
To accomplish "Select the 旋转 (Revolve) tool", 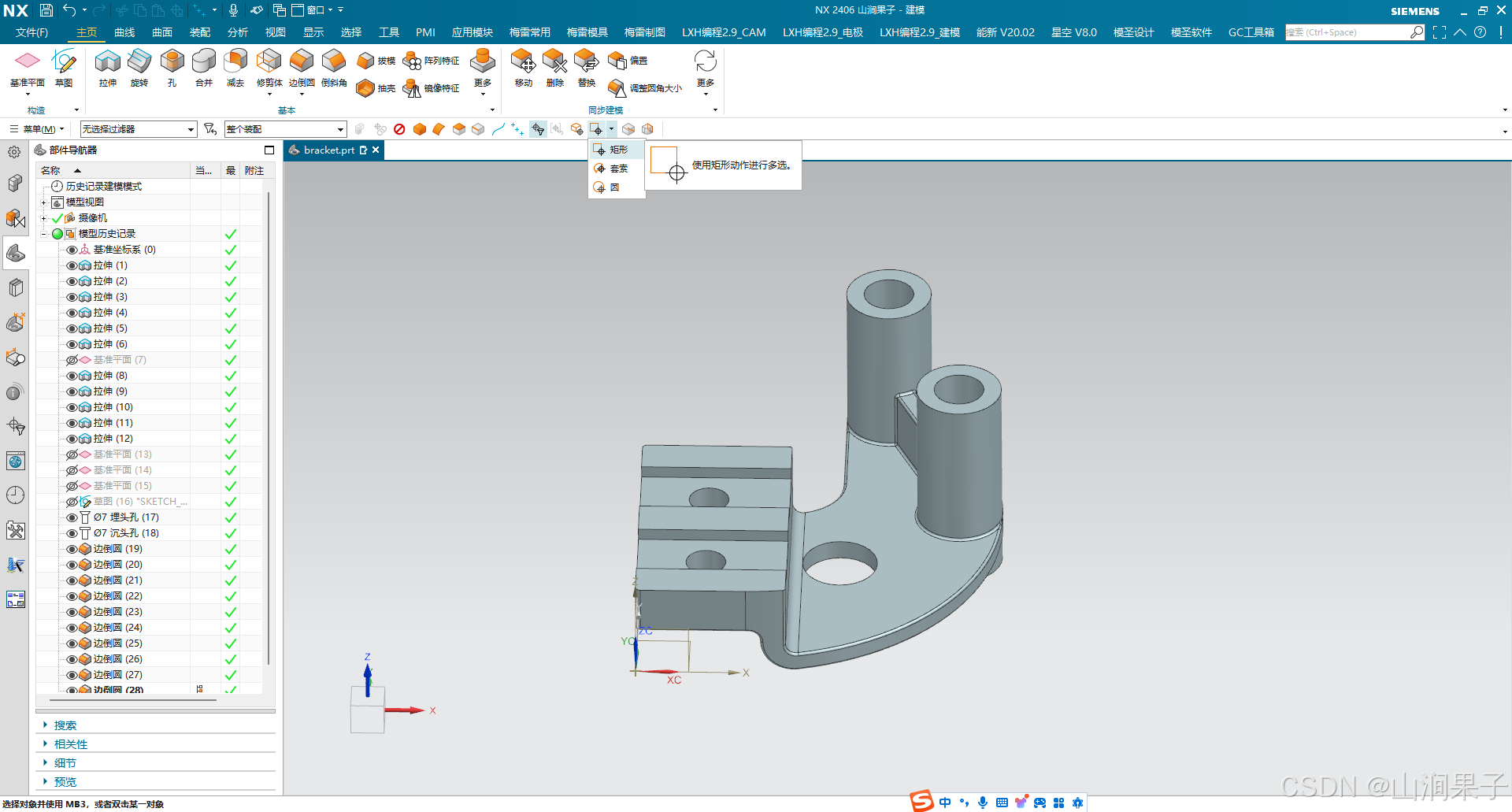I will point(139,68).
